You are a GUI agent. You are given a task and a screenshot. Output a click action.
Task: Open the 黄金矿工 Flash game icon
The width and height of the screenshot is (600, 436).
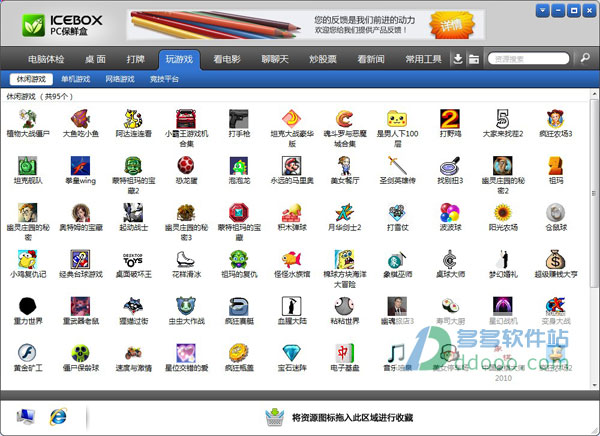pyautogui.click(x=28, y=353)
